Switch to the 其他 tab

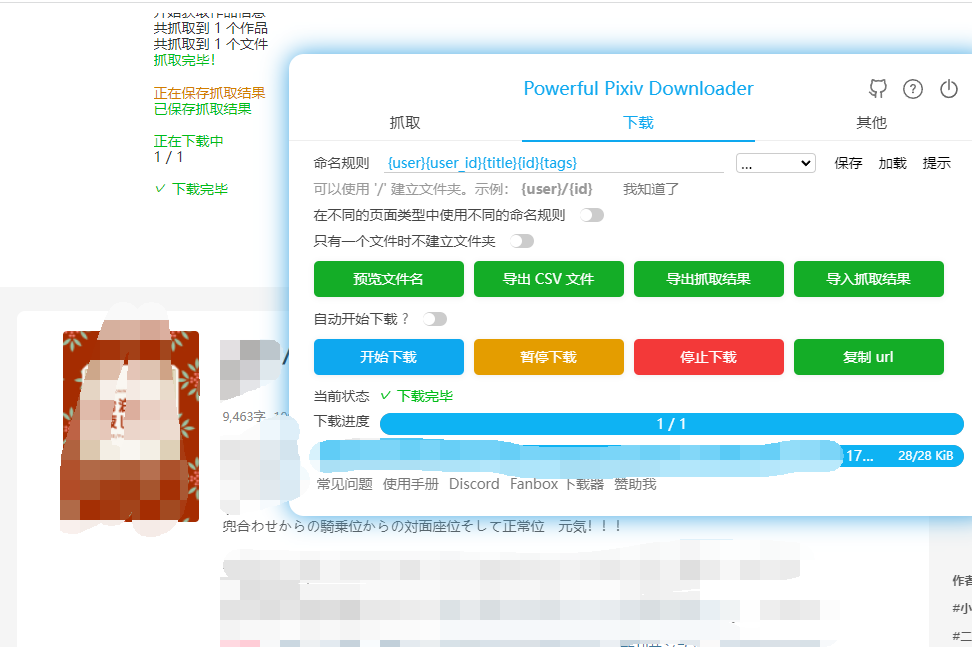pos(872,123)
